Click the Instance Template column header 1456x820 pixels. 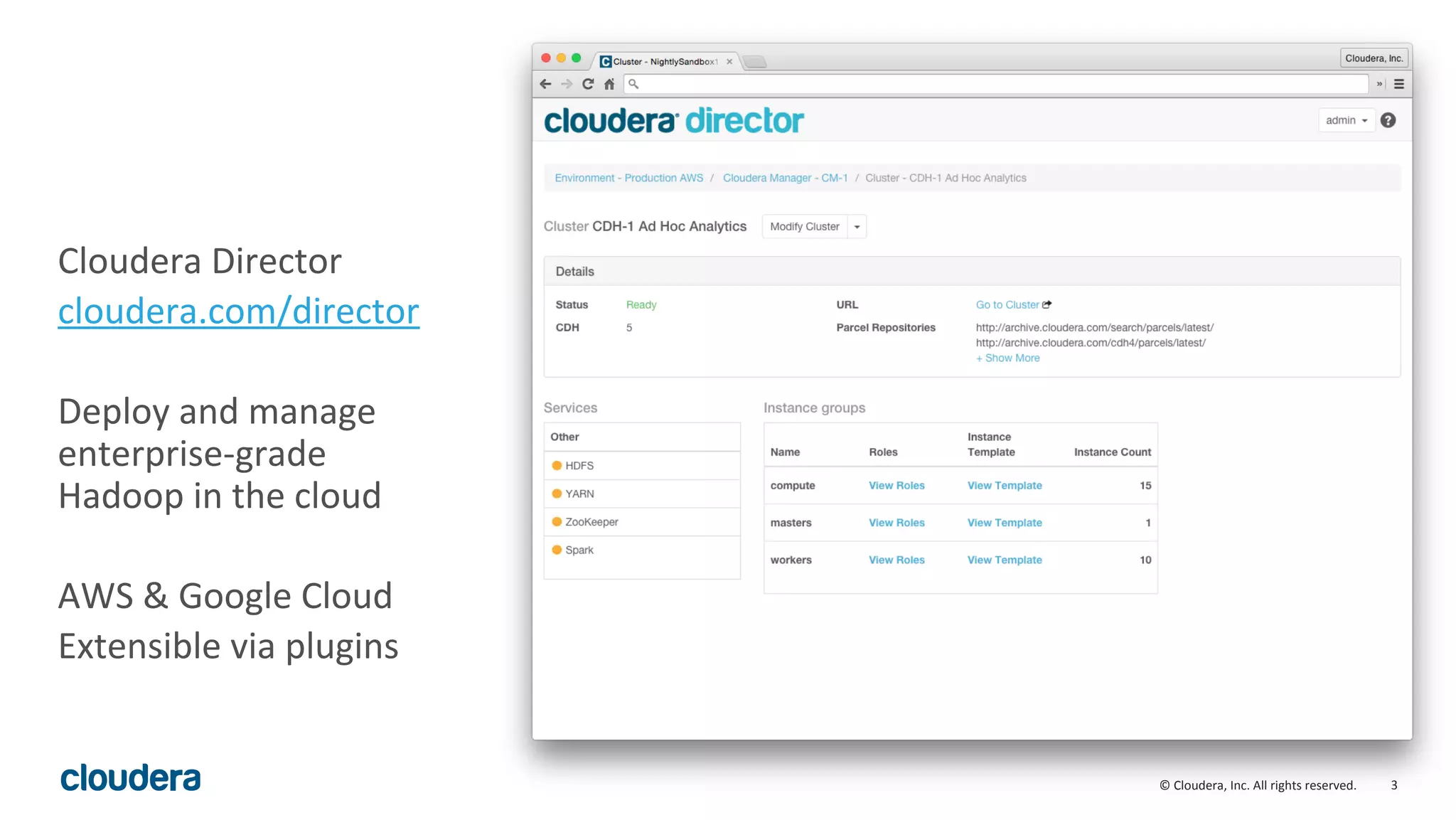tap(991, 444)
